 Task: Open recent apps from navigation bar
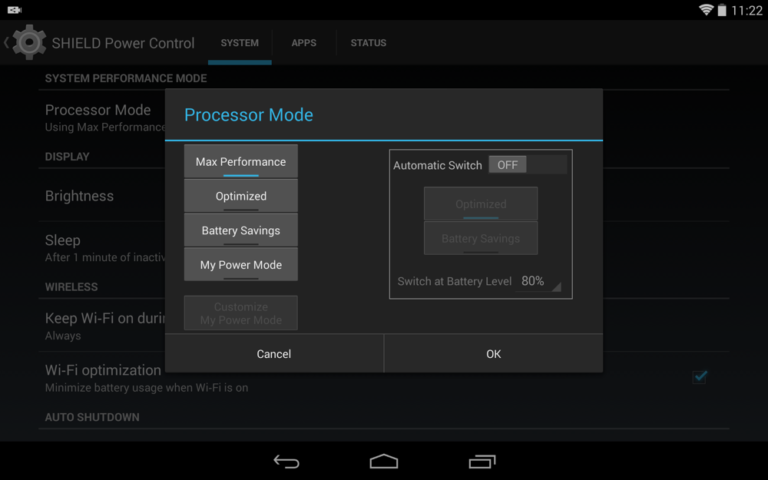(x=482, y=461)
